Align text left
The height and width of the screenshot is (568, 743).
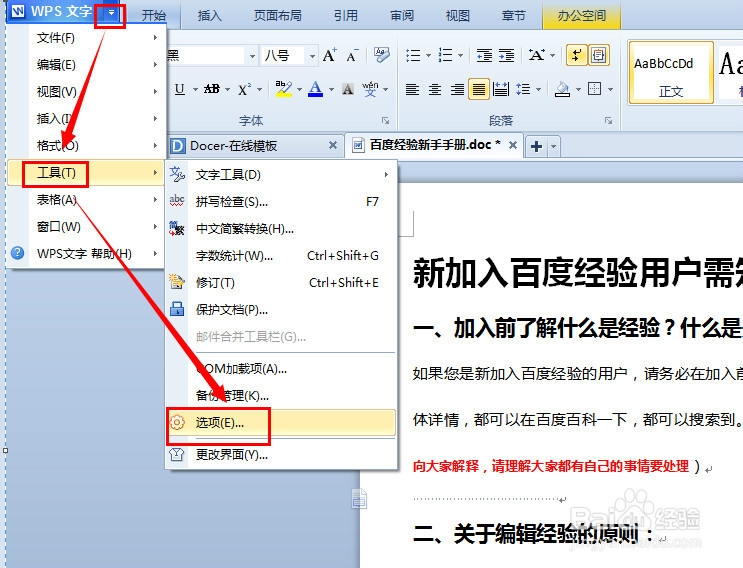pyautogui.click(x=412, y=89)
